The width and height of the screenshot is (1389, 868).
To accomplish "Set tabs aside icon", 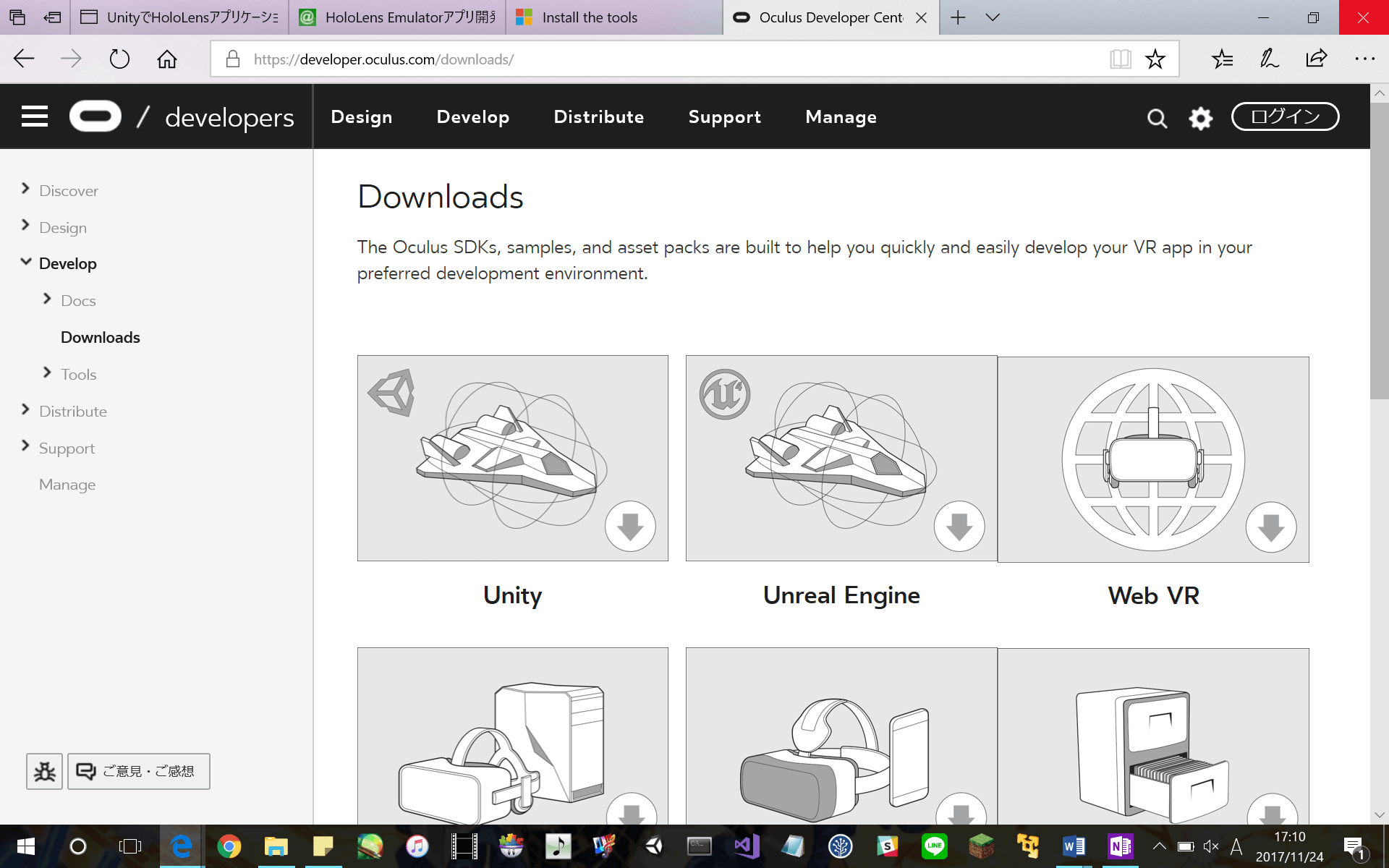I will pos(52,17).
